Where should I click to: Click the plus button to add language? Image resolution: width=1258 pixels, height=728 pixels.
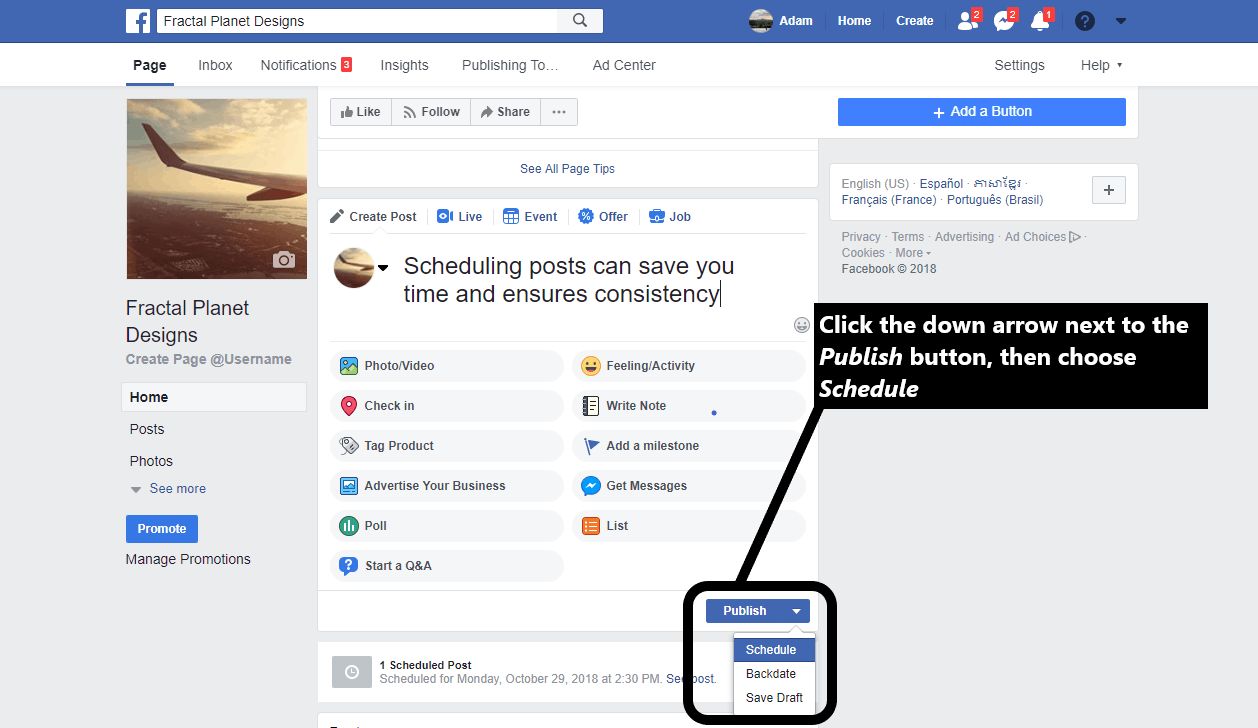[1109, 190]
